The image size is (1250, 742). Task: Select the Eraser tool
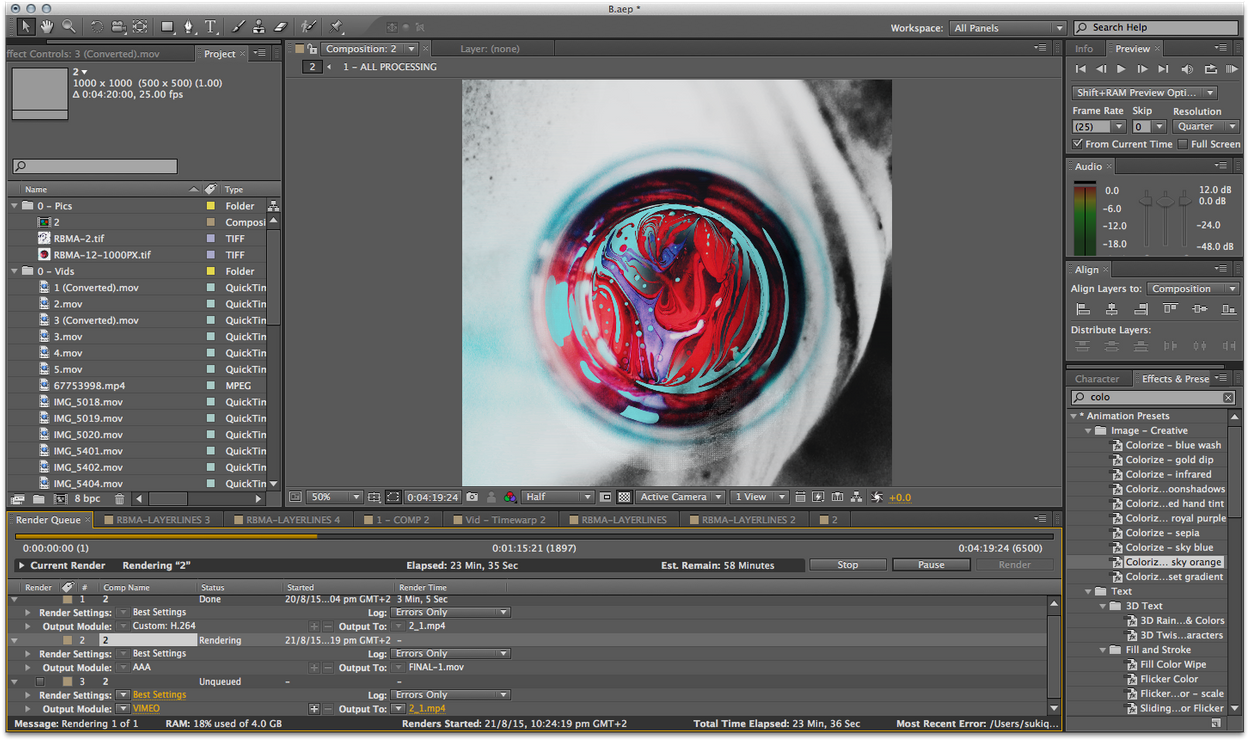(280, 27)
